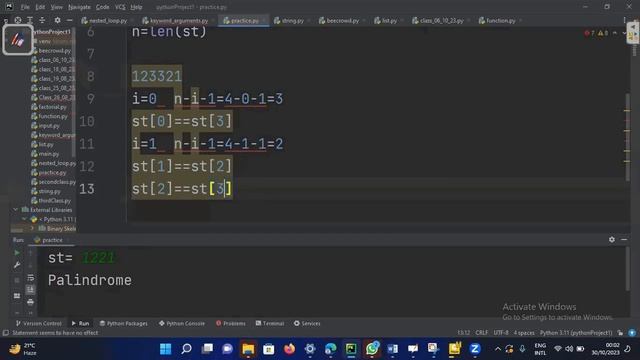Restore layout icon in Run panel
The height and width of the screenshot is (360, 640).
tap(17, 296)
